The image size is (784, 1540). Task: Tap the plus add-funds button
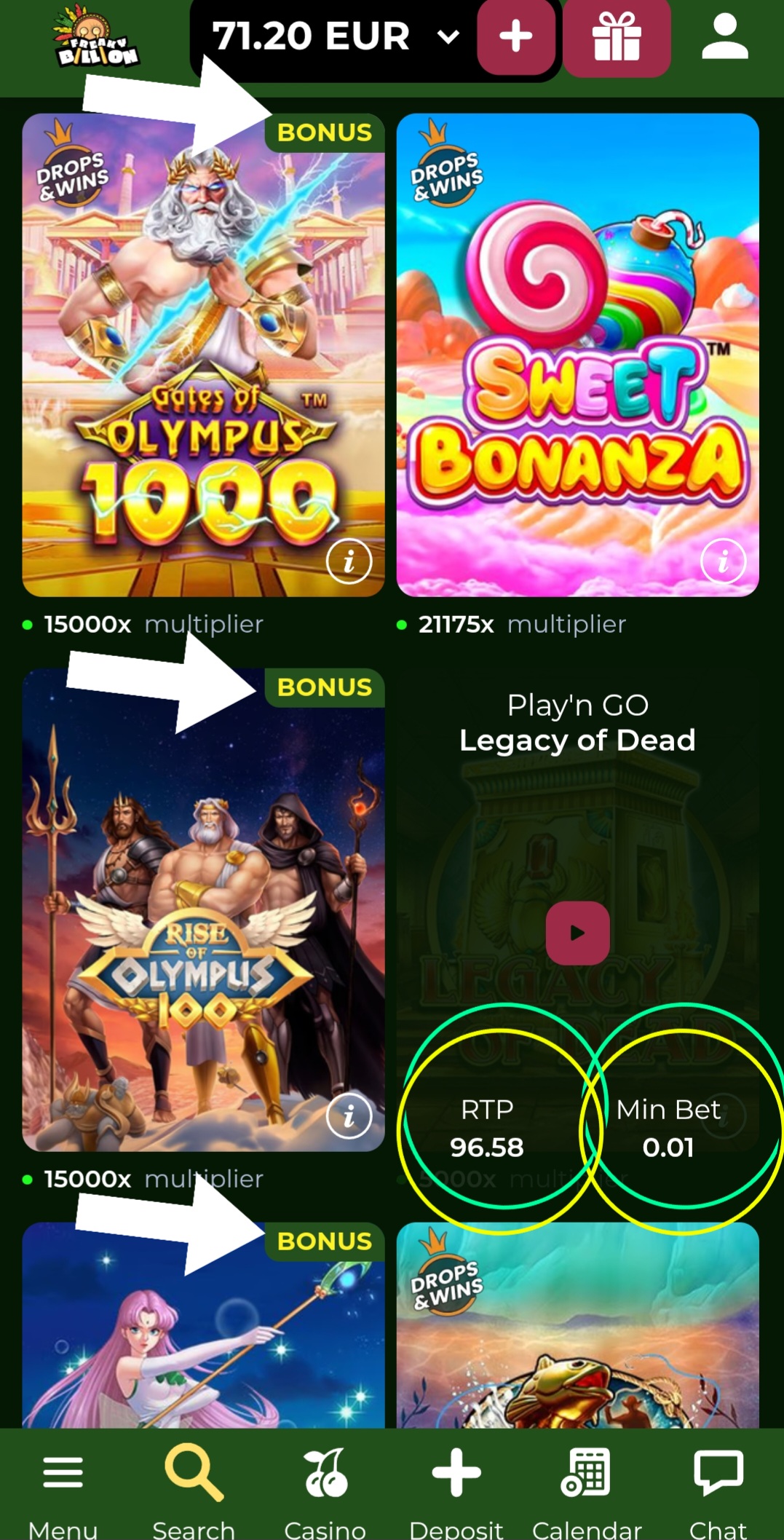[x=516, y=36]
